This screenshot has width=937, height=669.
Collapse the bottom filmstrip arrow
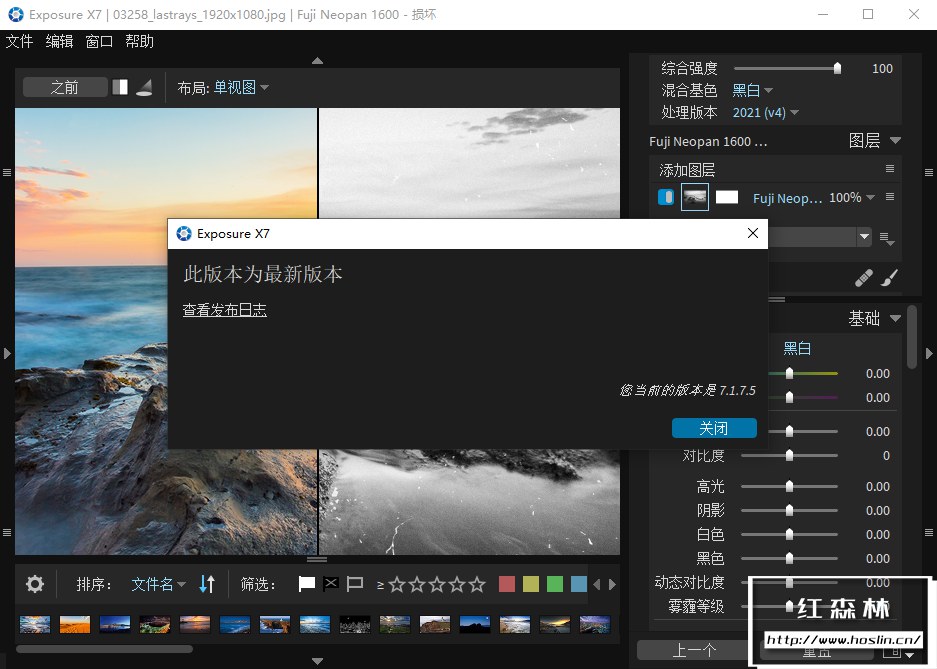pyautogui.click(x=317, y=661)
